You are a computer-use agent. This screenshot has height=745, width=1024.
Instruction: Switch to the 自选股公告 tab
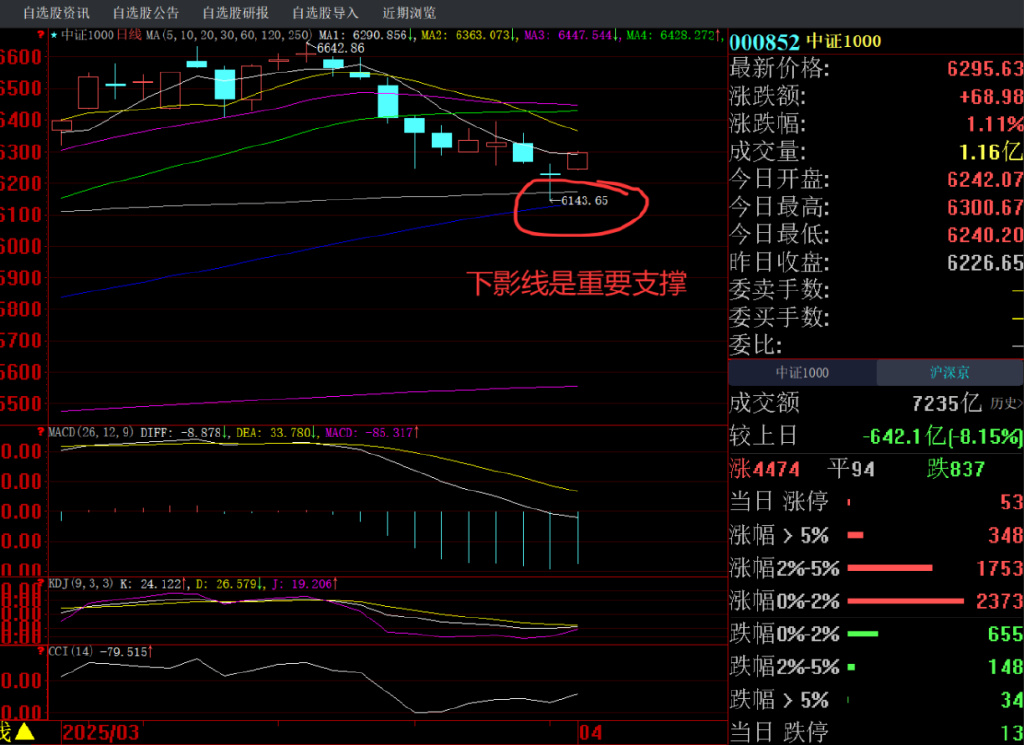pos(146,13)
